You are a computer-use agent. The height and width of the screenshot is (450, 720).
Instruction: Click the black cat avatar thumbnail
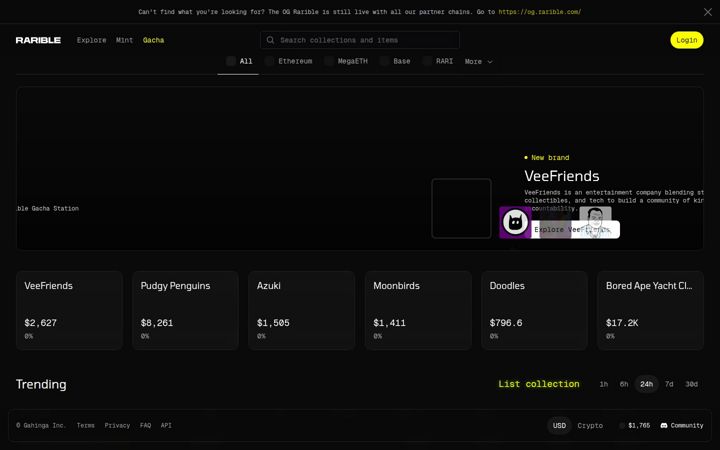(x=515, y=222)
